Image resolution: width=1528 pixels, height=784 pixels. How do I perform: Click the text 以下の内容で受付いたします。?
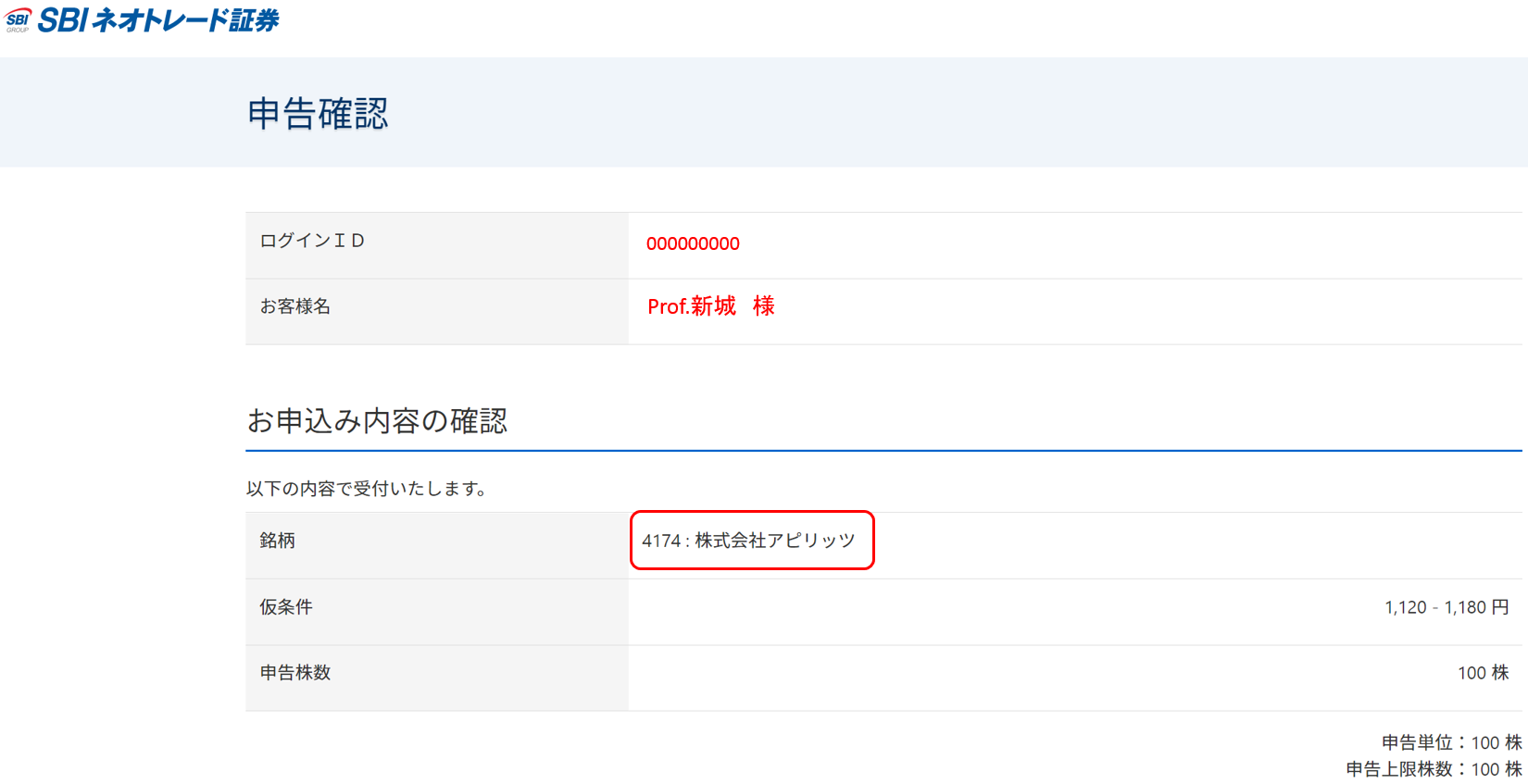368,488
